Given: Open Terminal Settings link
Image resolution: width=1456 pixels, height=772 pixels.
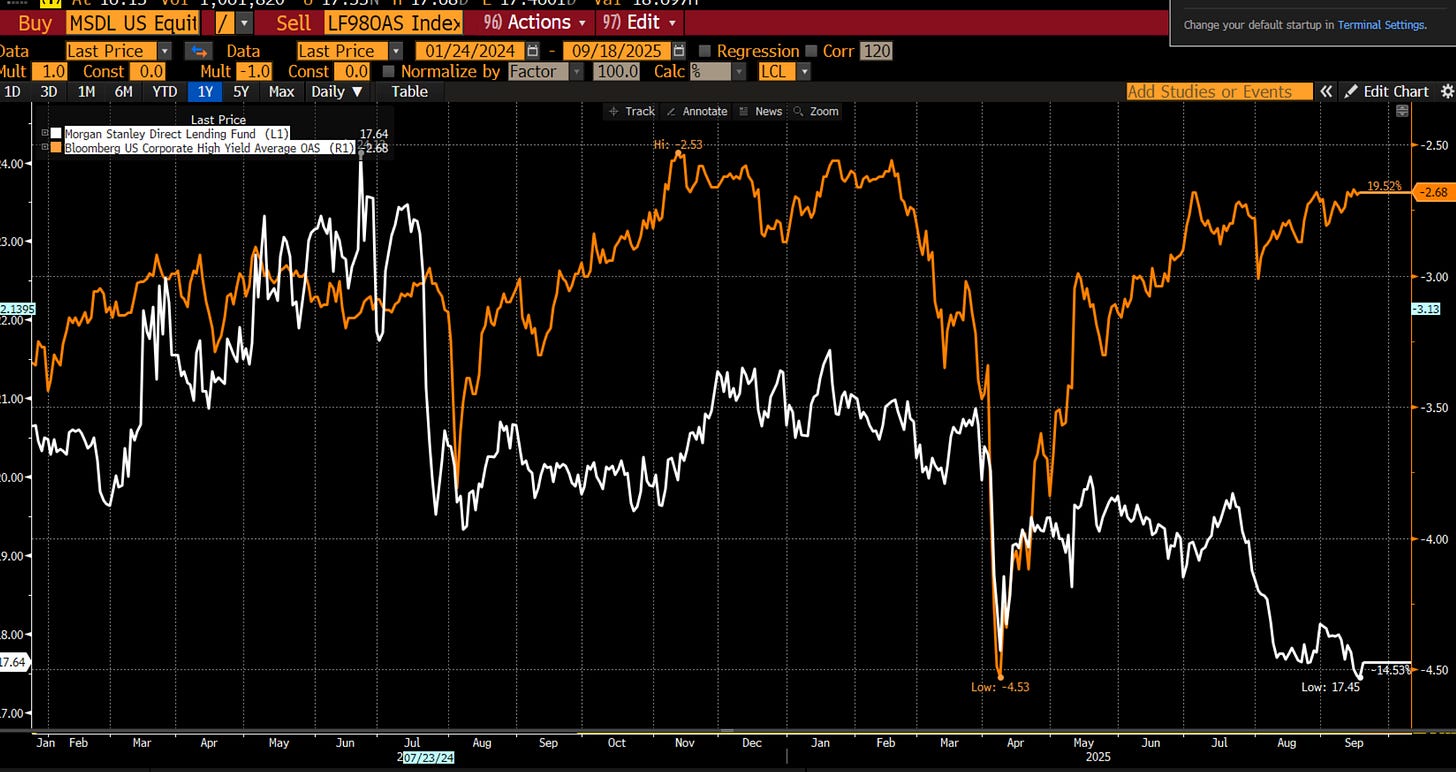Looking at the screenshot, I should (1381, 24).
